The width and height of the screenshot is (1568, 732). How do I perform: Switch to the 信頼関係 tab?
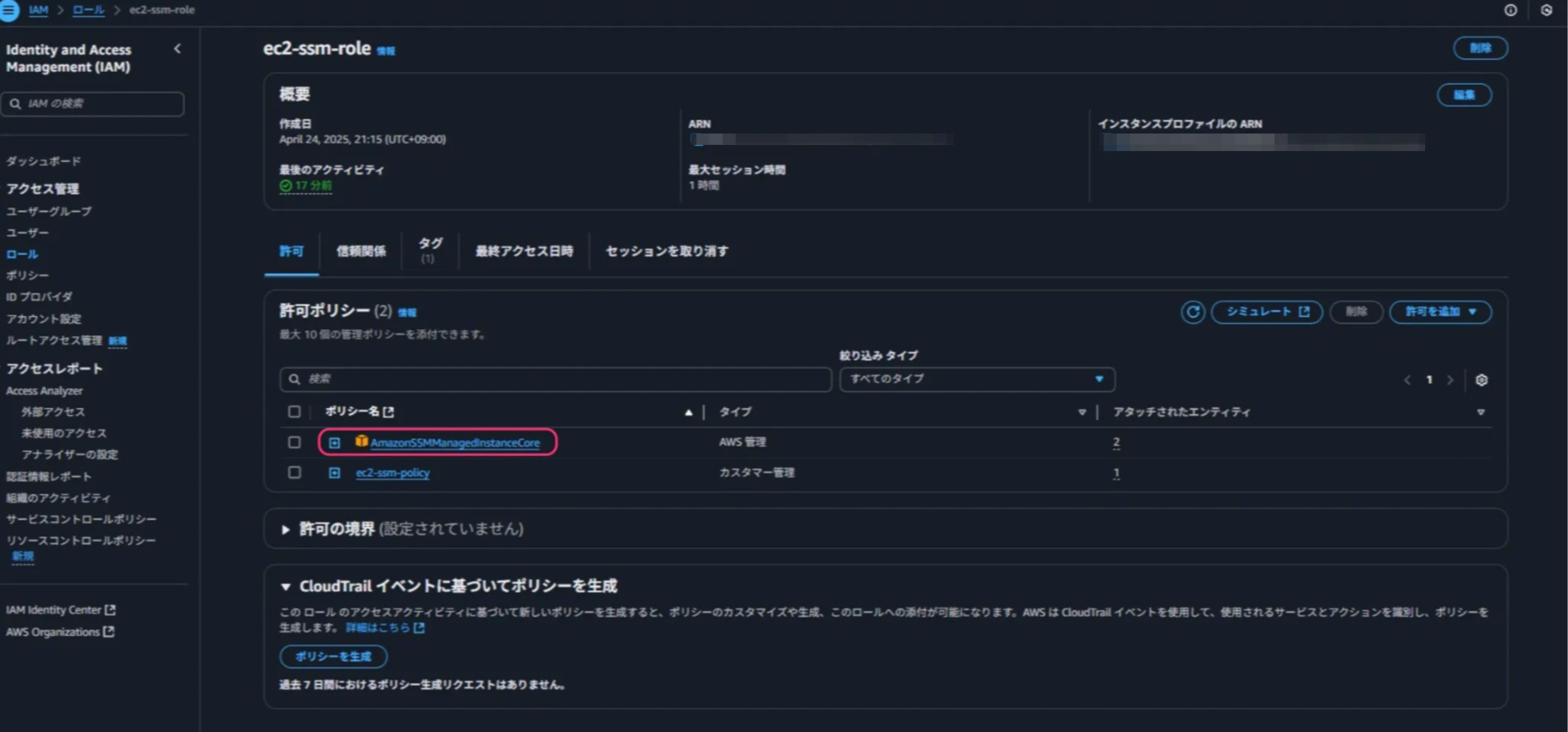coord(360,251)
